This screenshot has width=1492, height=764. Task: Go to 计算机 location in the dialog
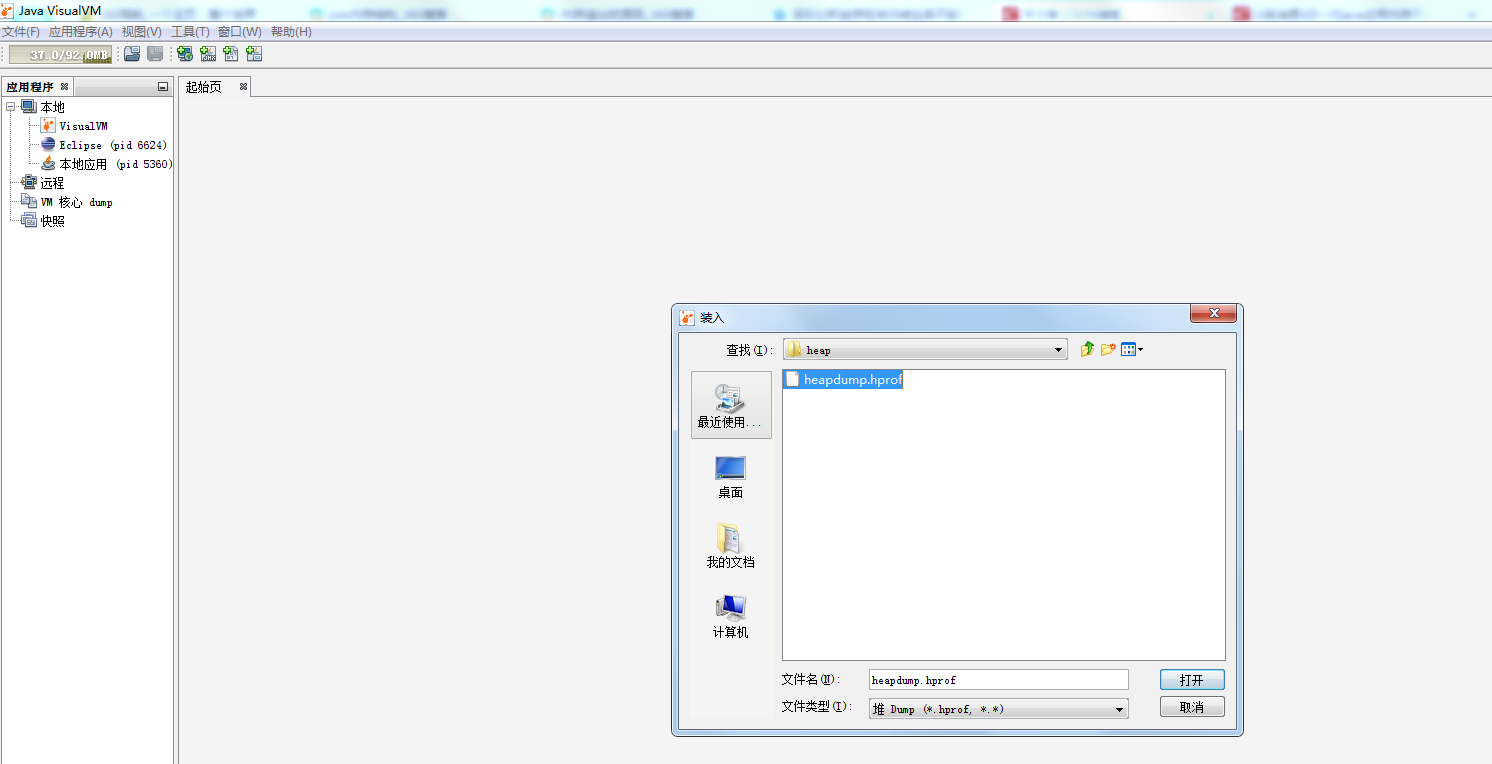click(x=730, y=616)
